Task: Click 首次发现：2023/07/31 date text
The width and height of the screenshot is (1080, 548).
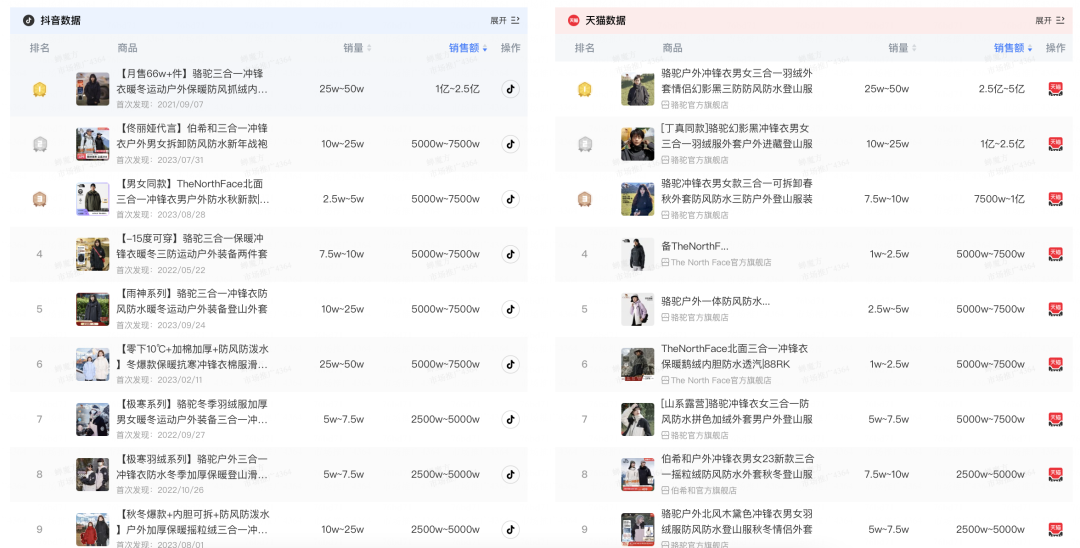Action: 160,160
